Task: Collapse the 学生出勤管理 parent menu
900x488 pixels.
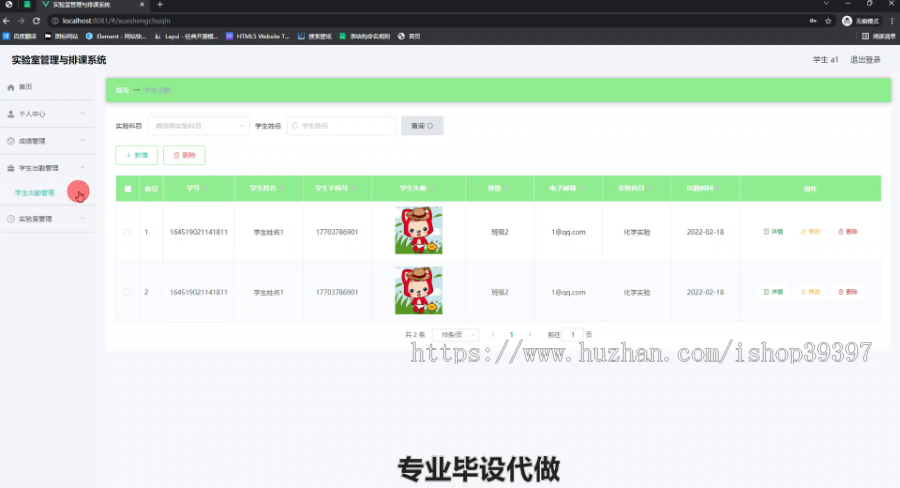Action: pos(48,168)
